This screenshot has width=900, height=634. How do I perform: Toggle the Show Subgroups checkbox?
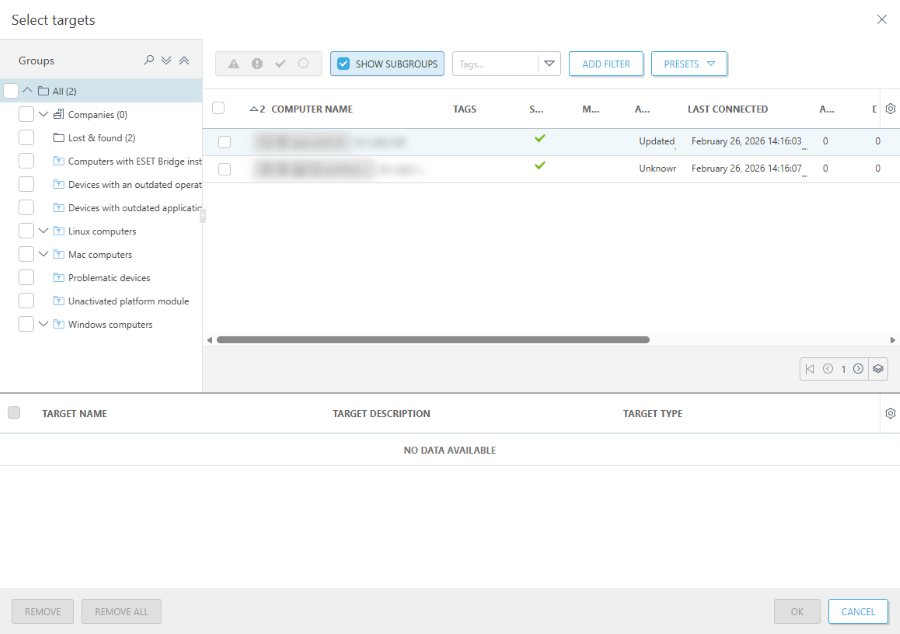tap(343, 64)
